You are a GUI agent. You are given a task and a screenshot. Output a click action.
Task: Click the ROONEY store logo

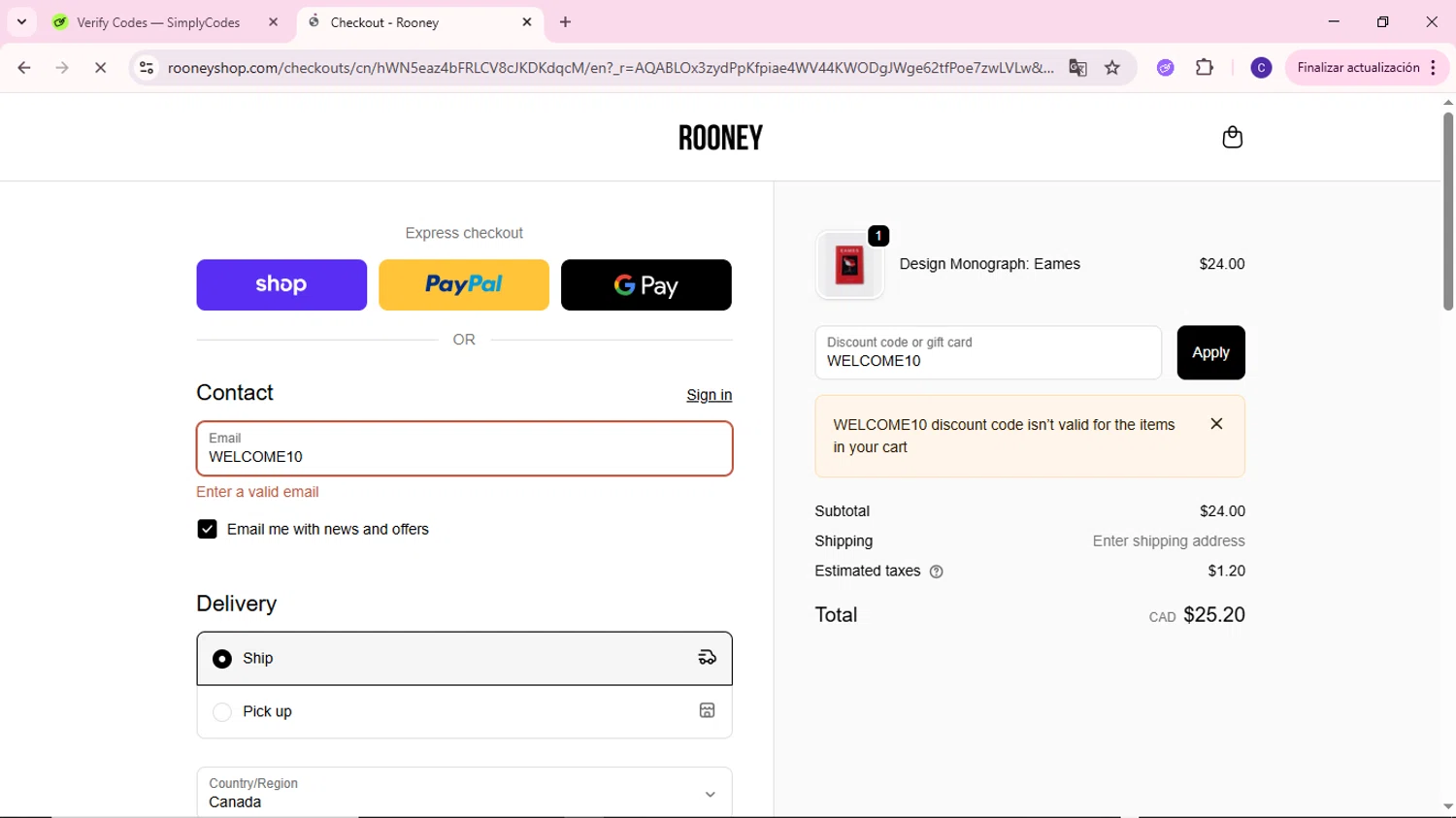pos(720,138)
